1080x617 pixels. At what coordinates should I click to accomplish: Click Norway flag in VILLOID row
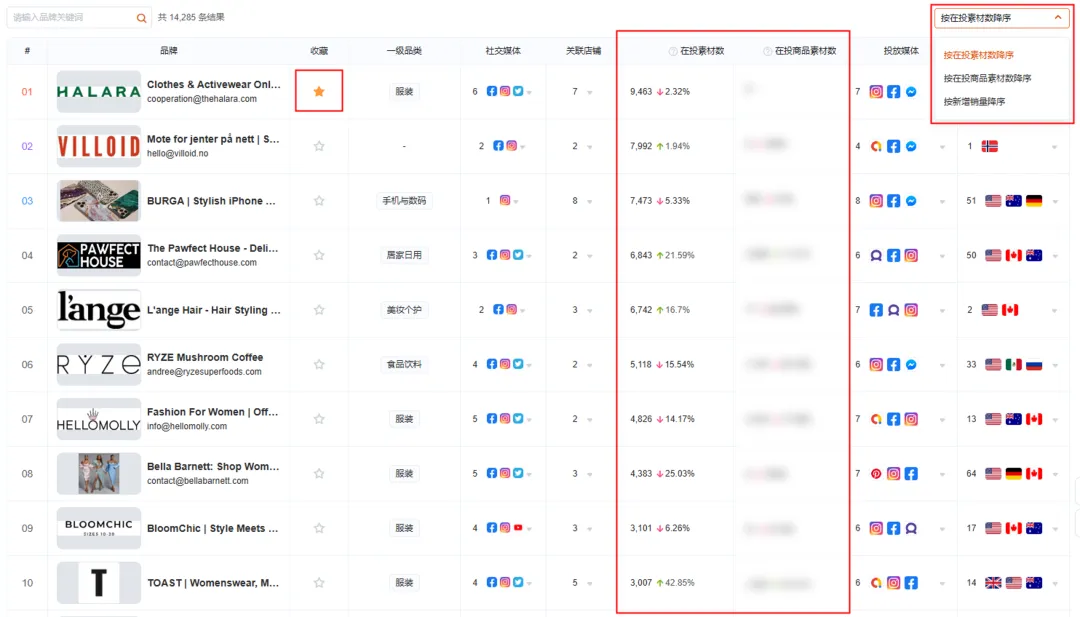pos(990,146)
